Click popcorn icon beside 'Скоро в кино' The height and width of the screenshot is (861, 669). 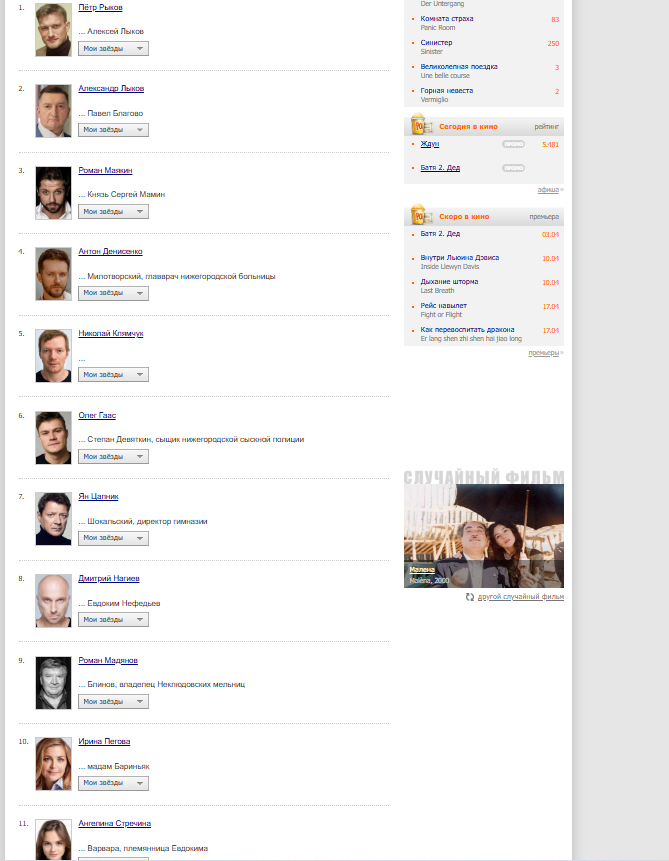(420, 215)
